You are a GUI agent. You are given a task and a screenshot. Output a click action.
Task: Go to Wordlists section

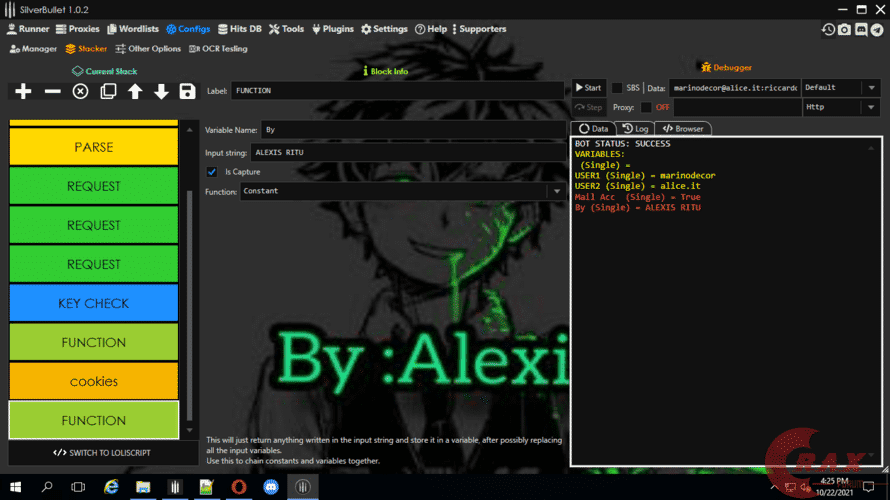133,29
